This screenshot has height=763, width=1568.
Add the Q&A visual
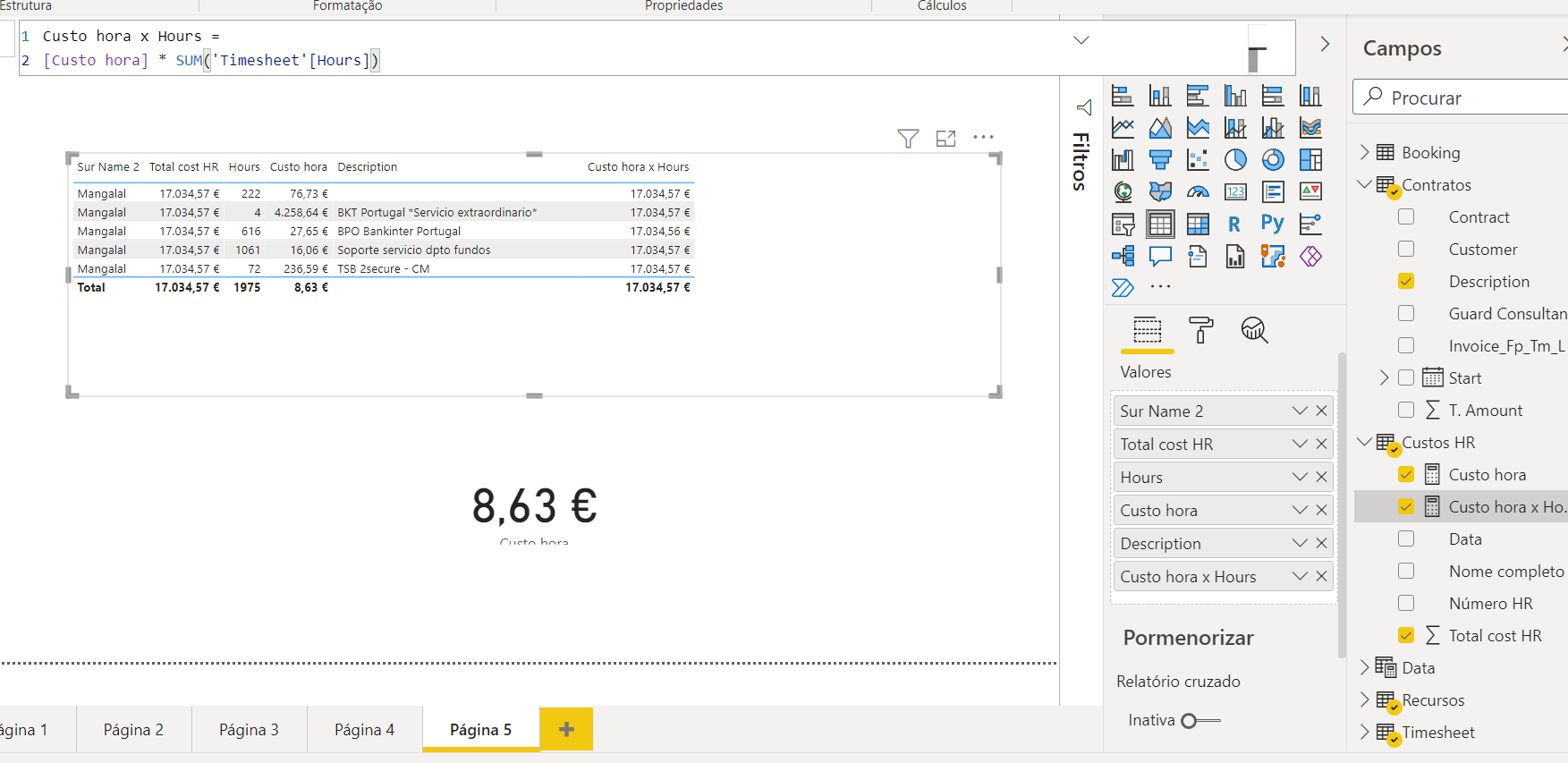coord(1160,257)
